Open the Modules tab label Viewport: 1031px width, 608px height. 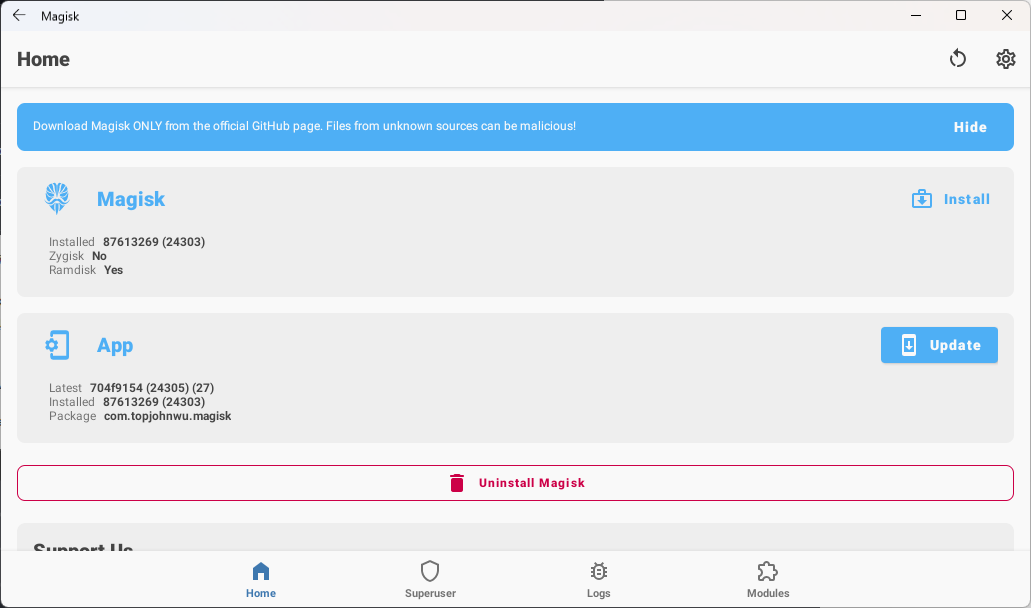[x=768, y=593]
